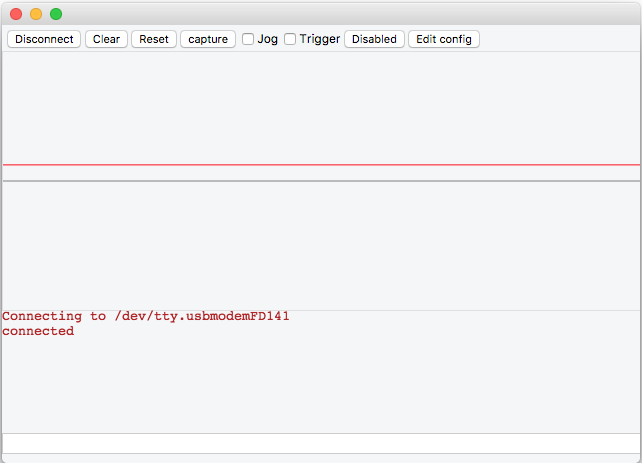Image resolution: width=642 pixels, height=463 pixels.
Task: Minimize the window with yellow button
Action: [36, 14]
